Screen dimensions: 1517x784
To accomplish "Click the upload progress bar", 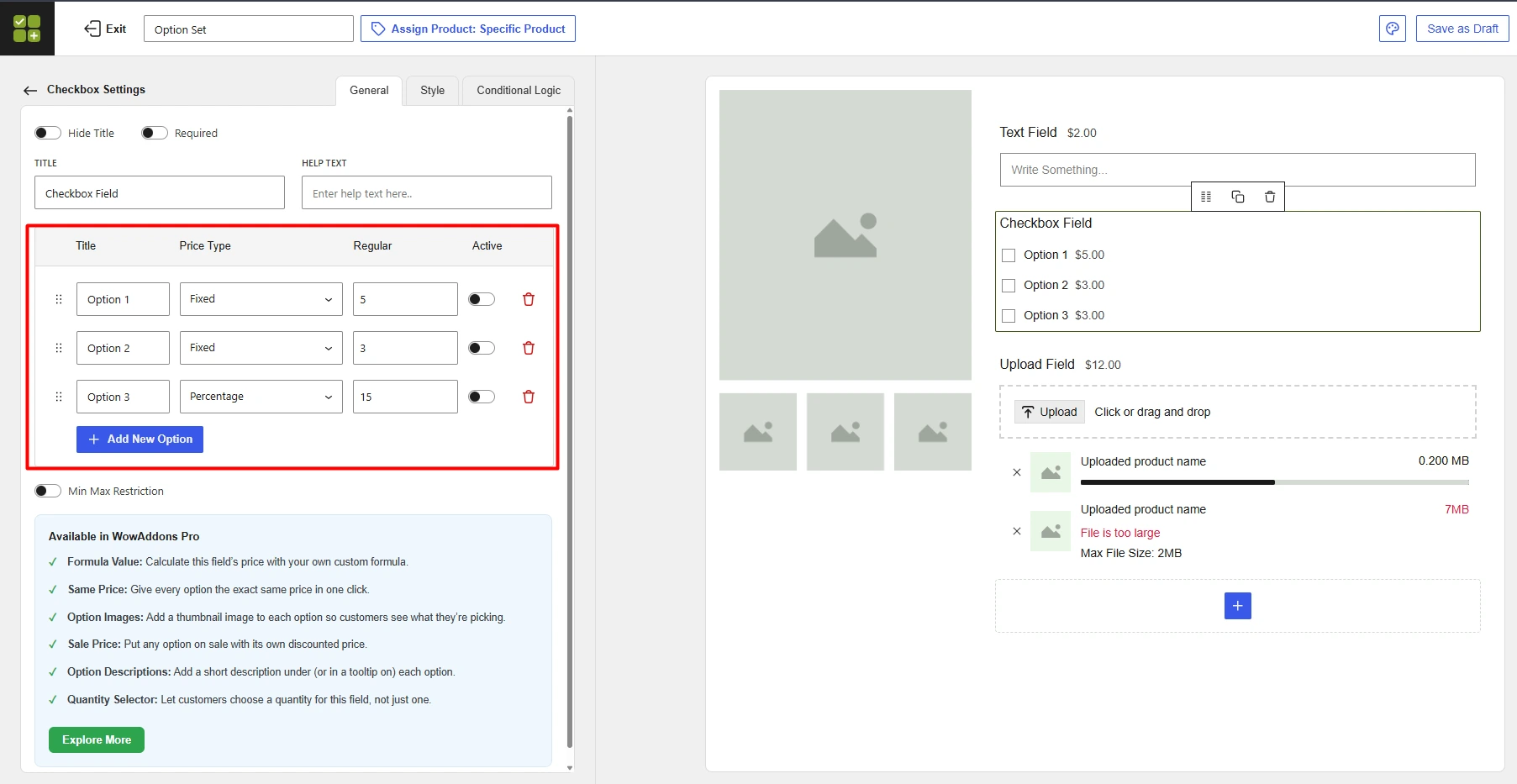I will (1275, 482).
